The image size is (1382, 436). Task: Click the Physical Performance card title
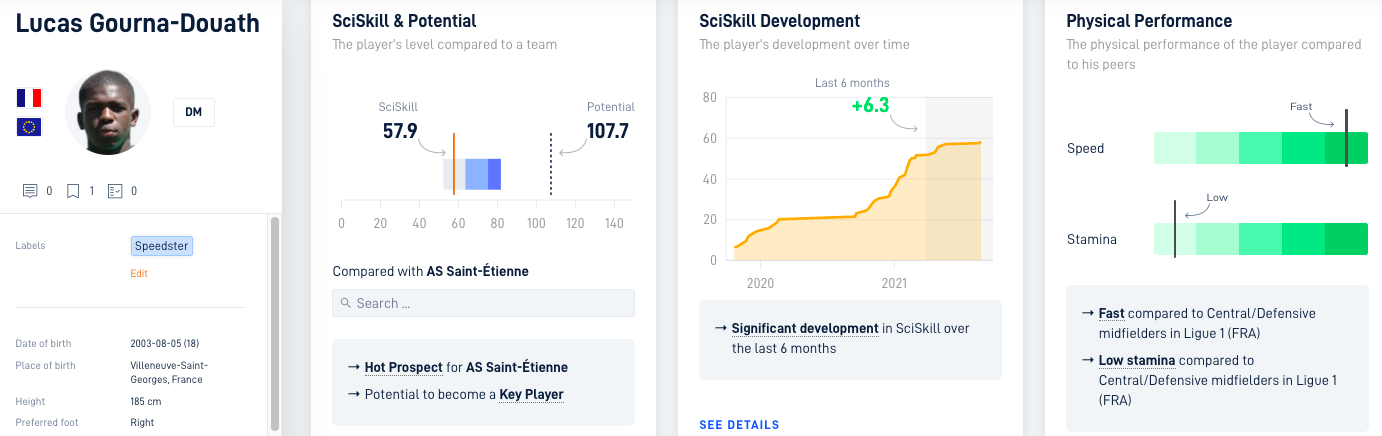1149,21
